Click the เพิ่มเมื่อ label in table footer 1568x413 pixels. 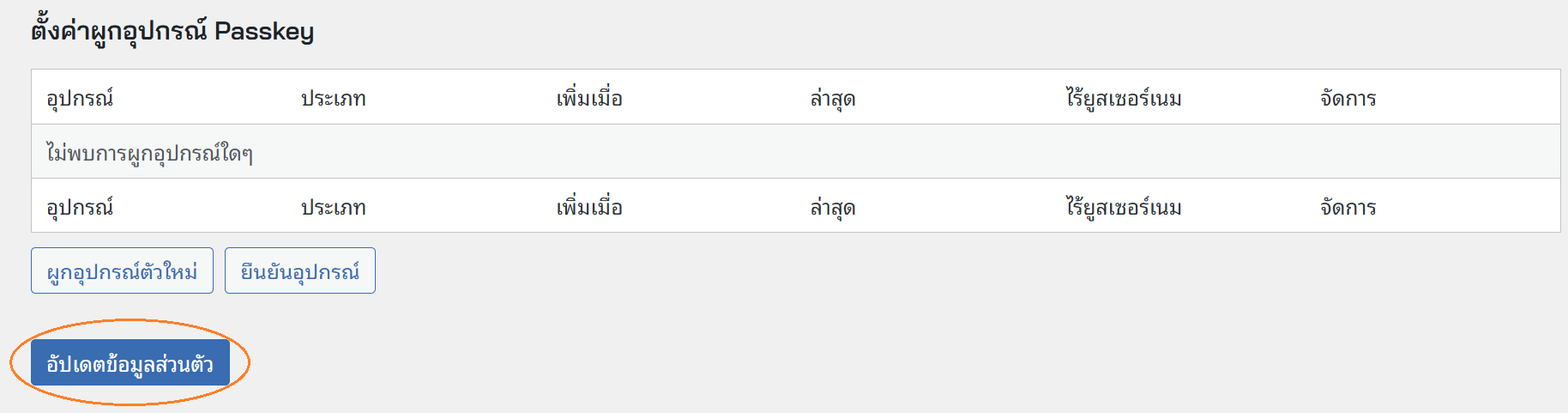(589, 207)
